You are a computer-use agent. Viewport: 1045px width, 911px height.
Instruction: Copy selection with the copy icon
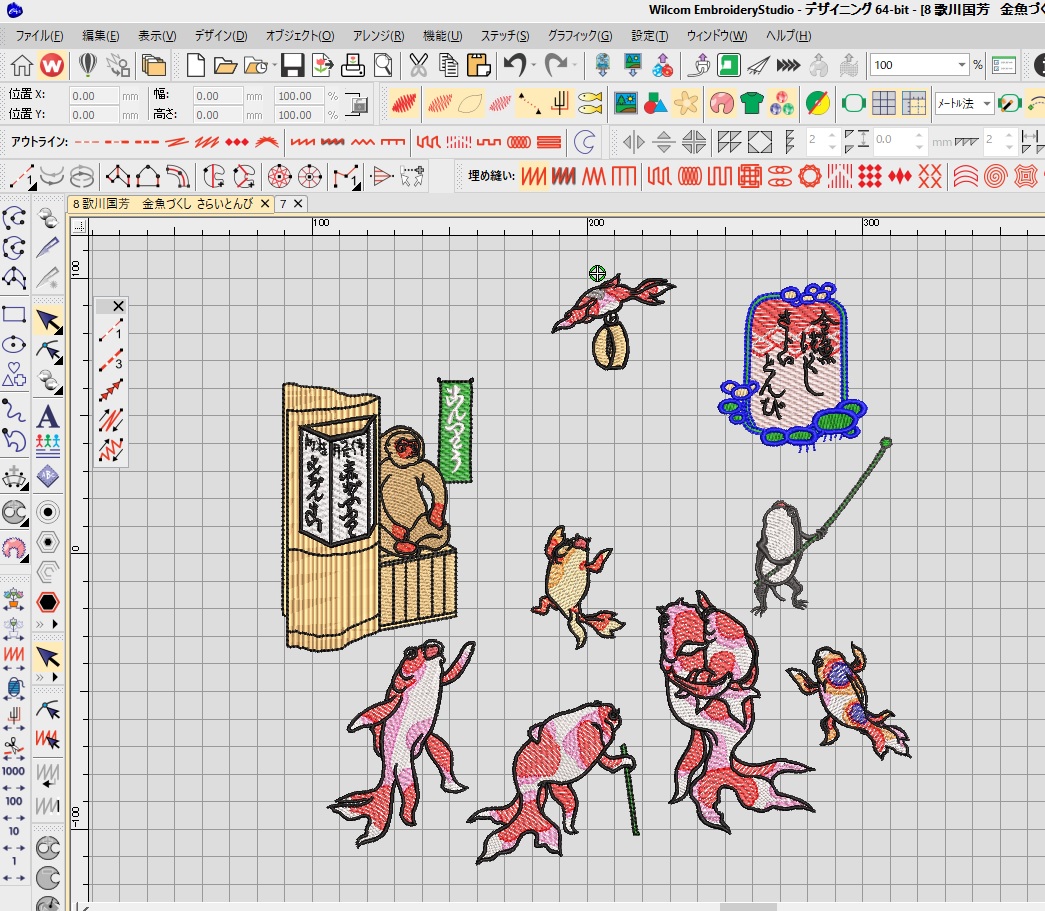tap(449, 65)
